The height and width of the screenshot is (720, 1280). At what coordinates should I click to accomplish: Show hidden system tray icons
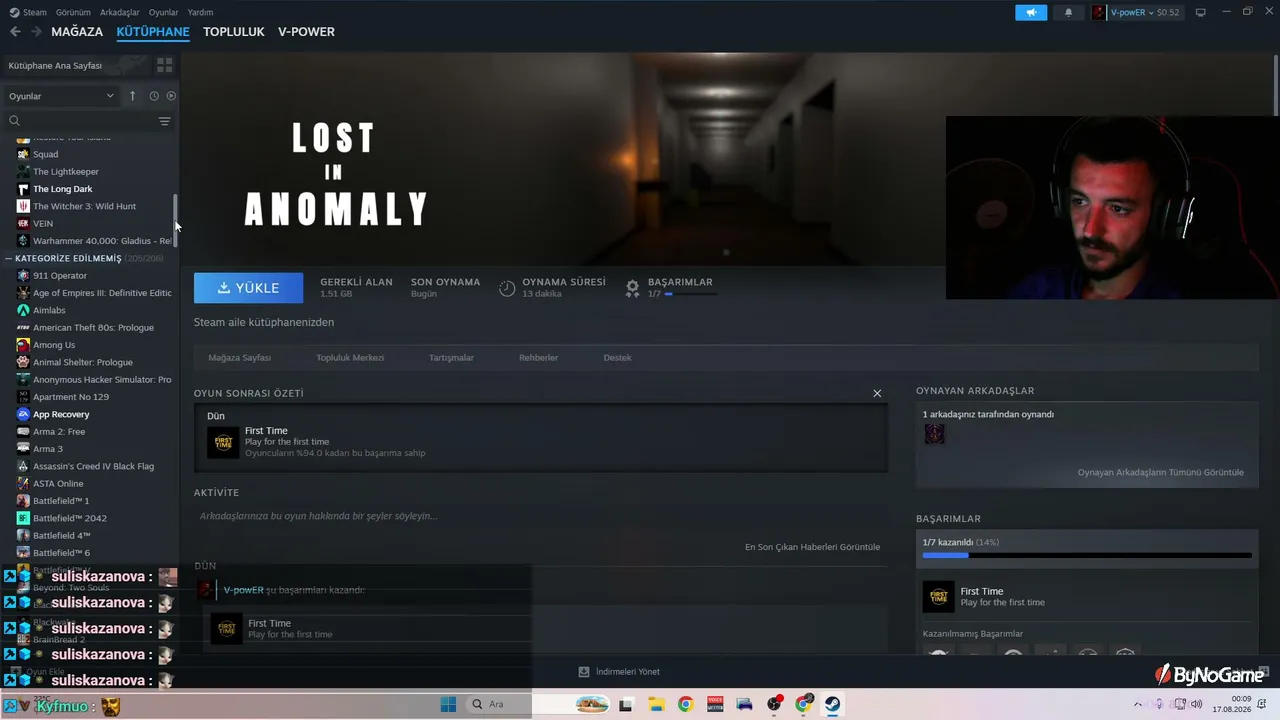coord(1139,704)
